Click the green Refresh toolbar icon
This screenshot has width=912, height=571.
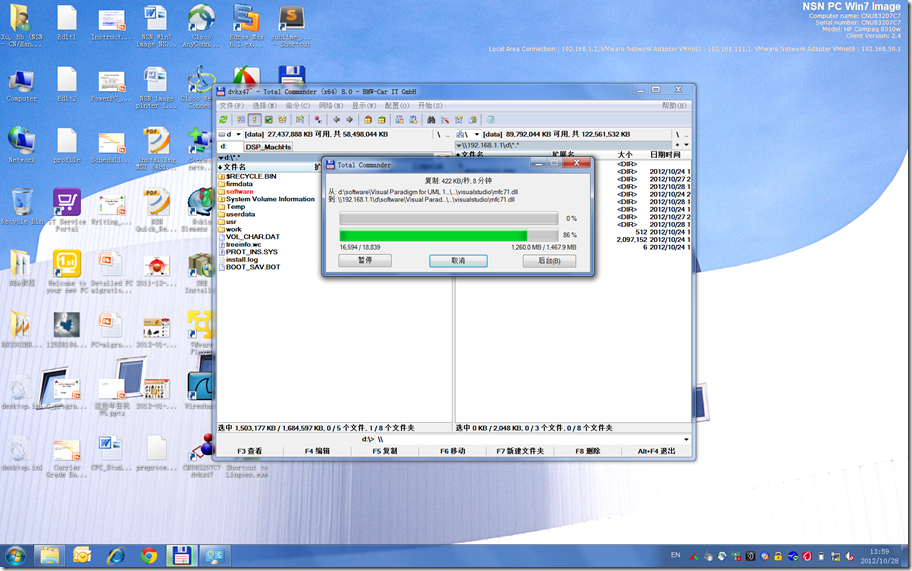click(223, 120)
